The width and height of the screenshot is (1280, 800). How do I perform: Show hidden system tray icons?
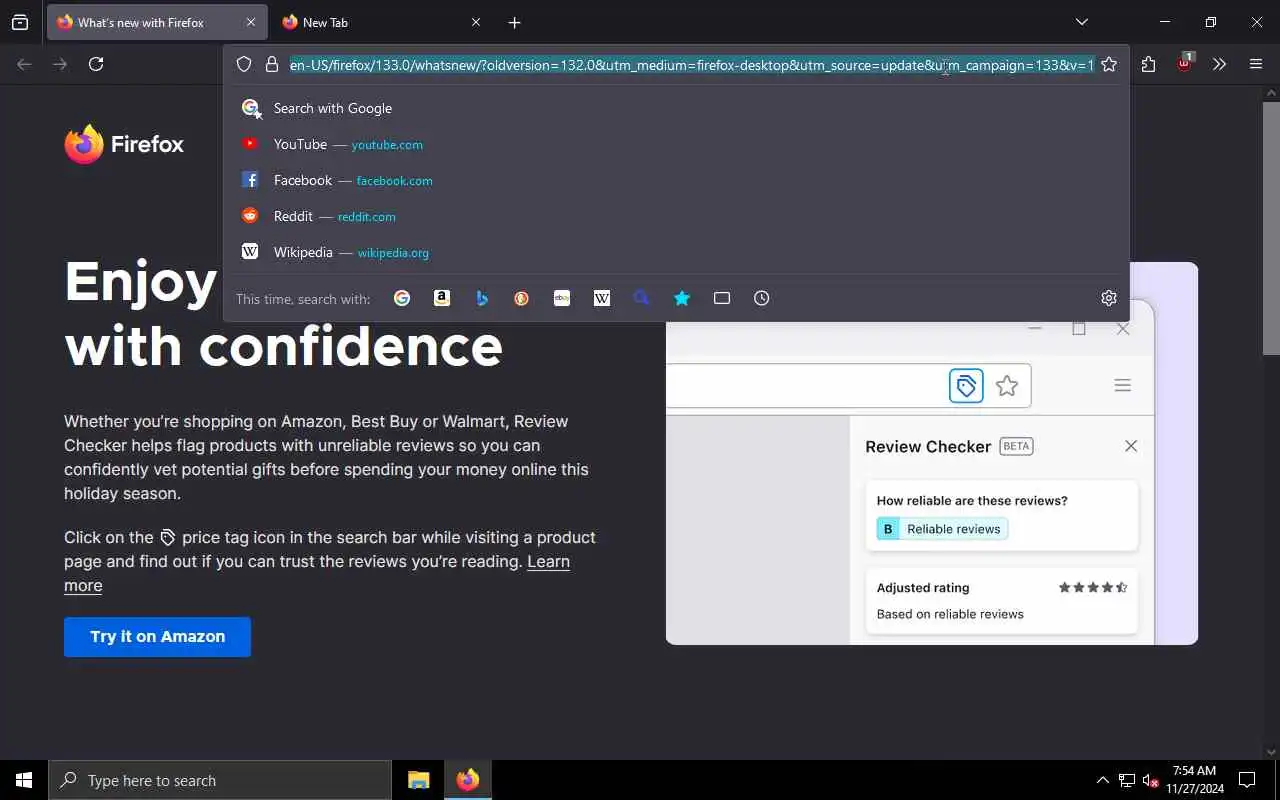[1102, 780]
